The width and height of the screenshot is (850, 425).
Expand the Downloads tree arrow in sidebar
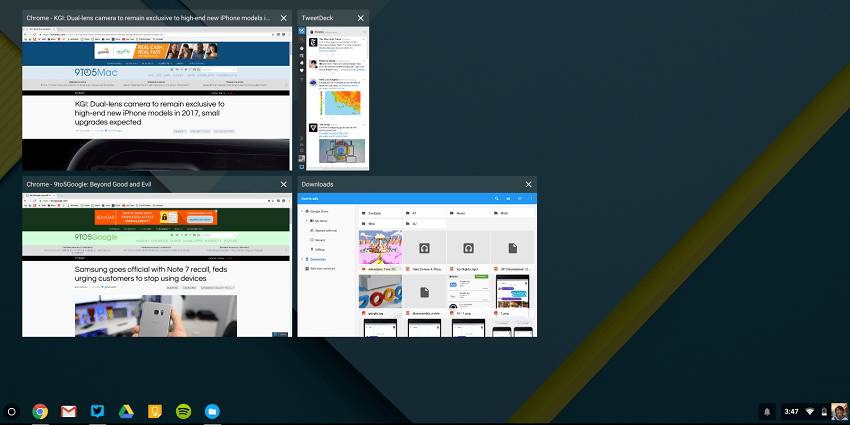[302, 259]
